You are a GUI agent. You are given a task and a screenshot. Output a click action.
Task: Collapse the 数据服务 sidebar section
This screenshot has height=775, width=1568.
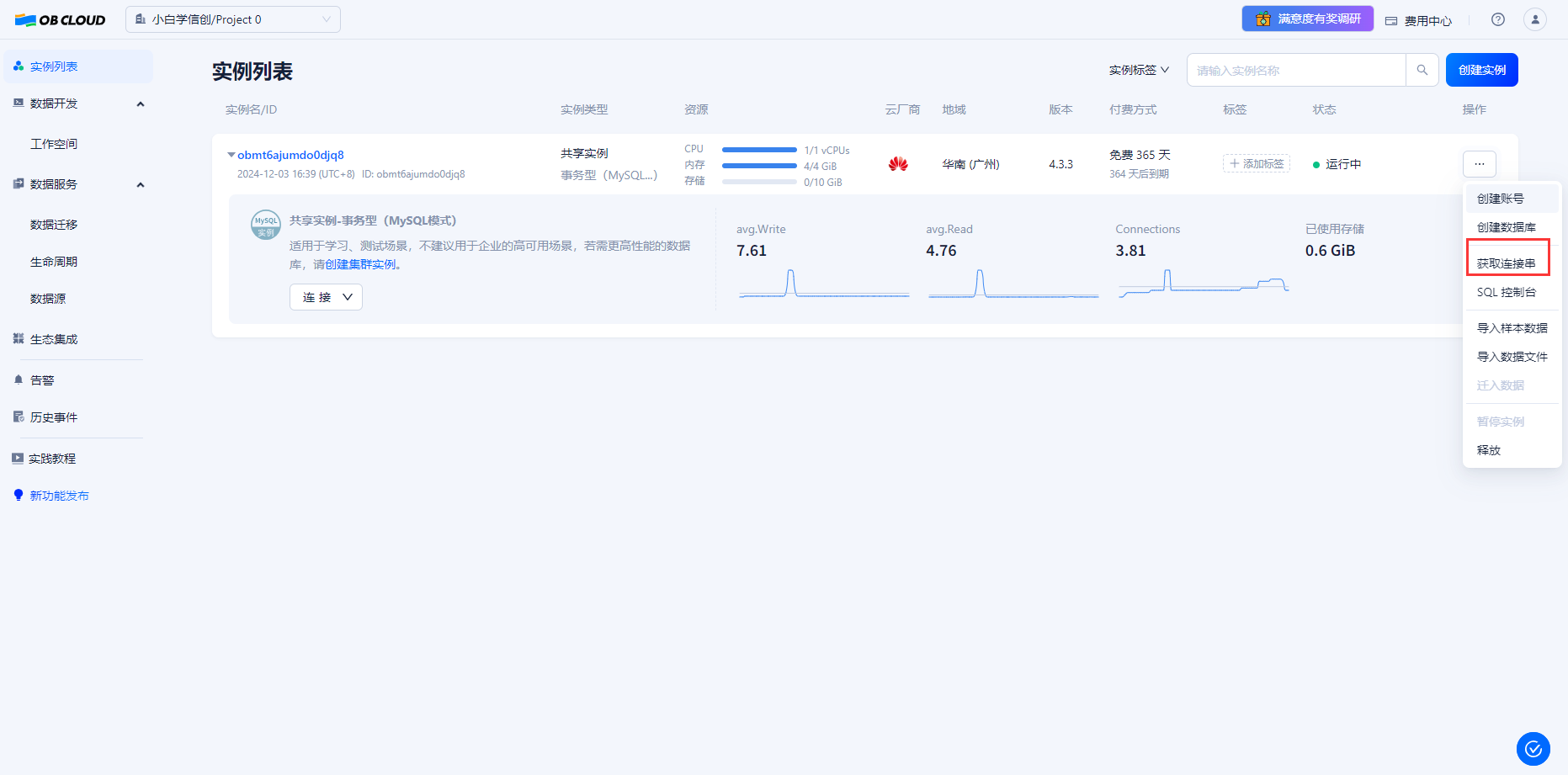141,184
